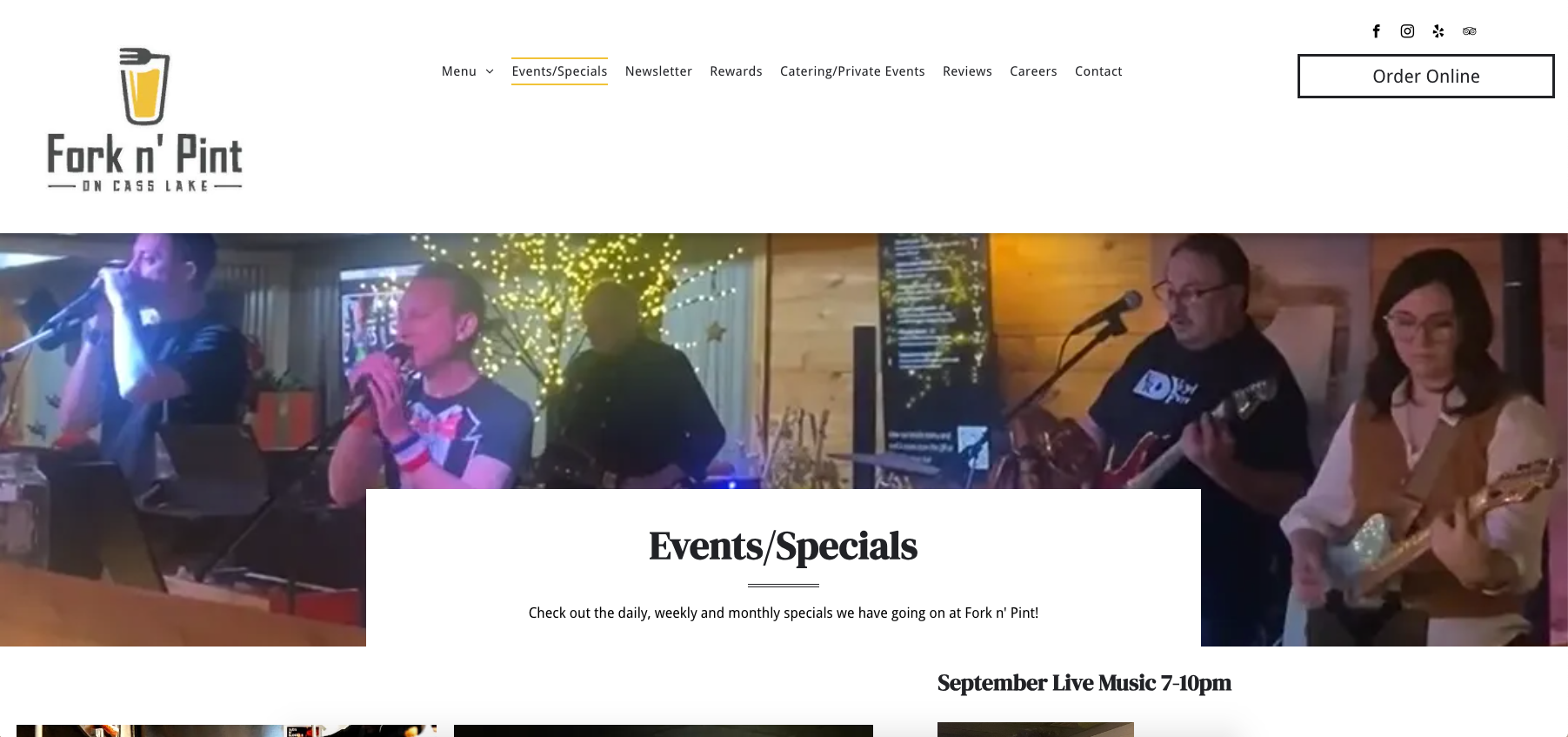1568x737 pixels.
Task: Open the Rewards page link
Action: (736, 71)
